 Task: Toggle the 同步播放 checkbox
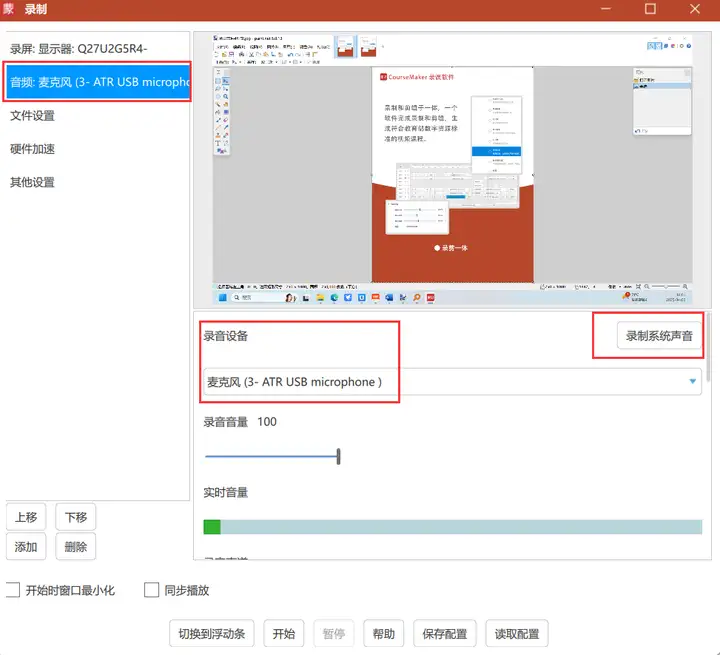[x=152, y=590]
